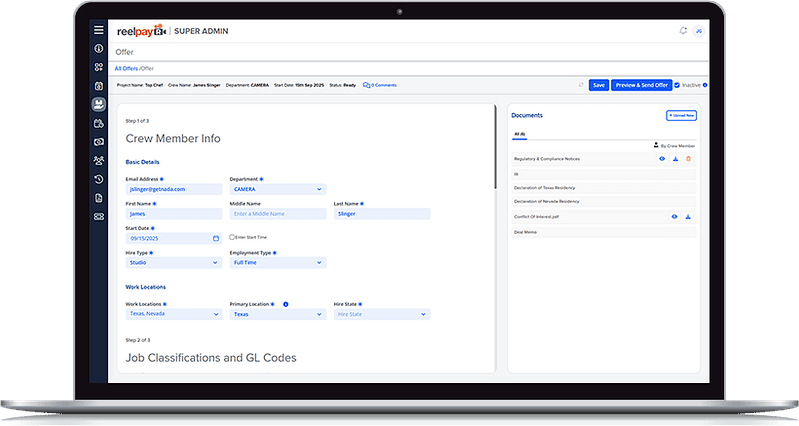Click the Crew Member Info heading
The image size is (799, 426).
tap(173, 139)
